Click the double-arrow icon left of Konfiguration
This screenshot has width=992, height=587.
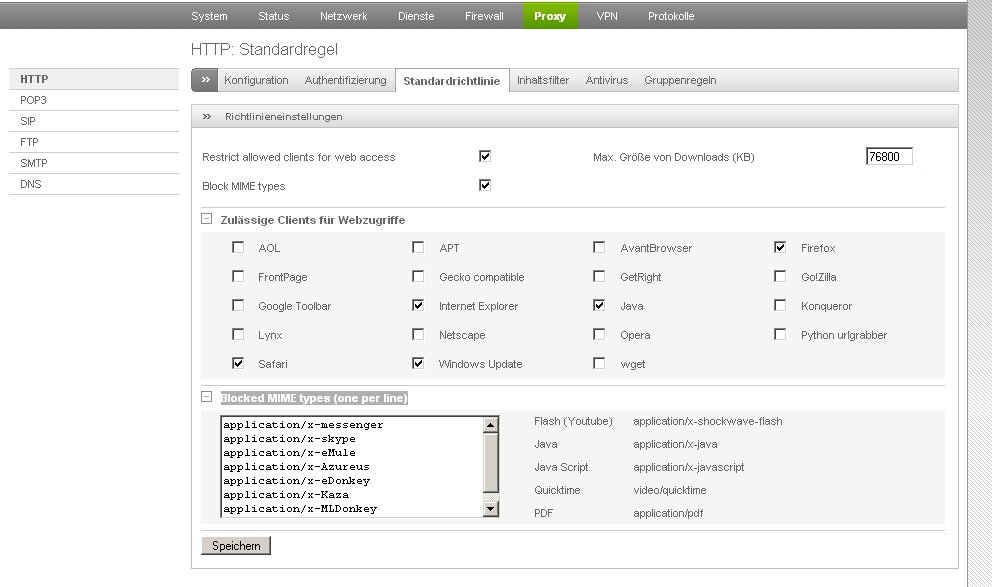(x=204, y=80)
